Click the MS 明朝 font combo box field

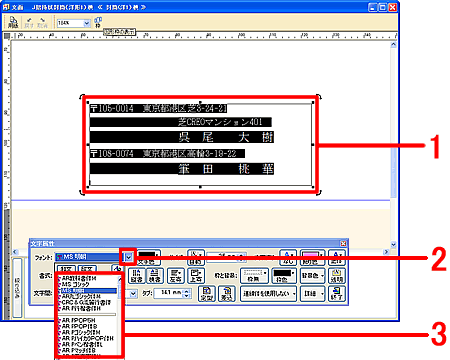pyautogui.click(x=90, y=257)
